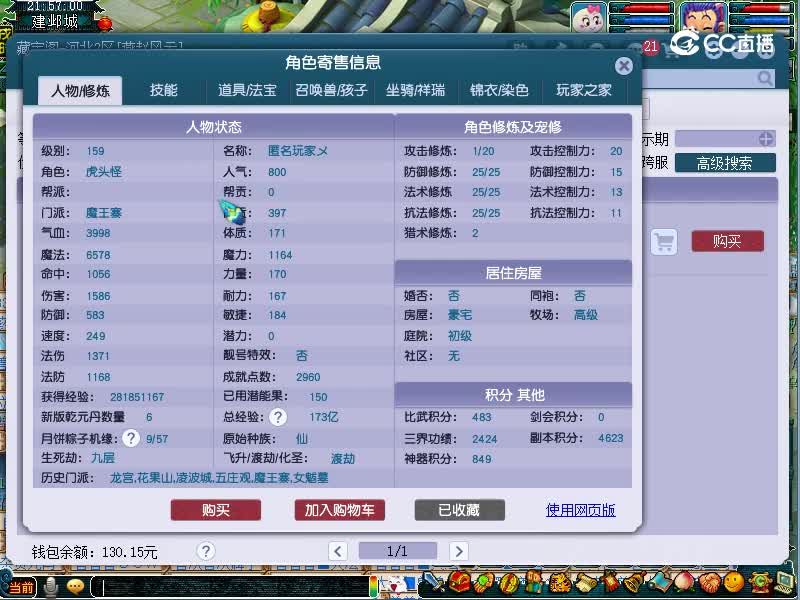The height and width of the screenshot is (600, 800).
Task: Click 生死劫 value 九层
Action: [103, 458]
